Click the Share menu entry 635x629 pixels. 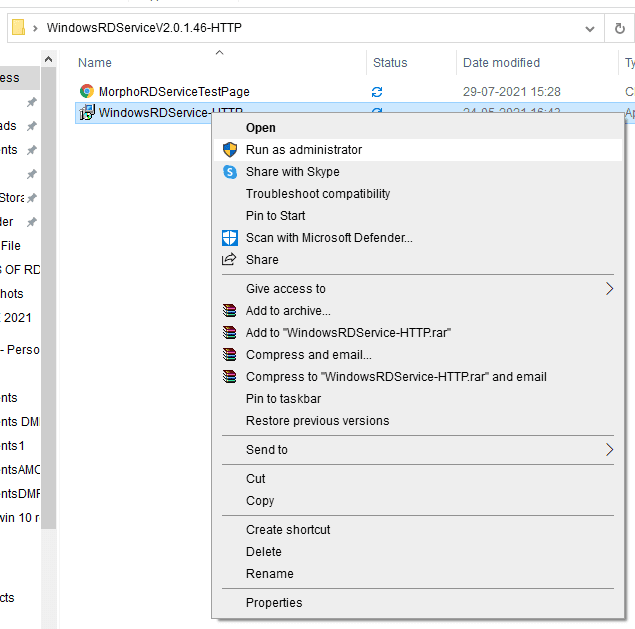pos(418,260)
